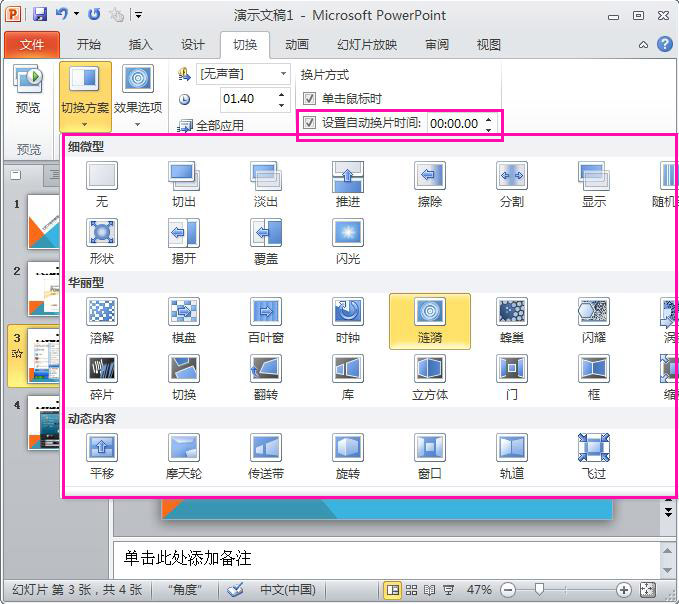The width and height of the screenshot is (679, 604).
Task: Select the 推进 push transition
Action: click(x=348, y=184)
